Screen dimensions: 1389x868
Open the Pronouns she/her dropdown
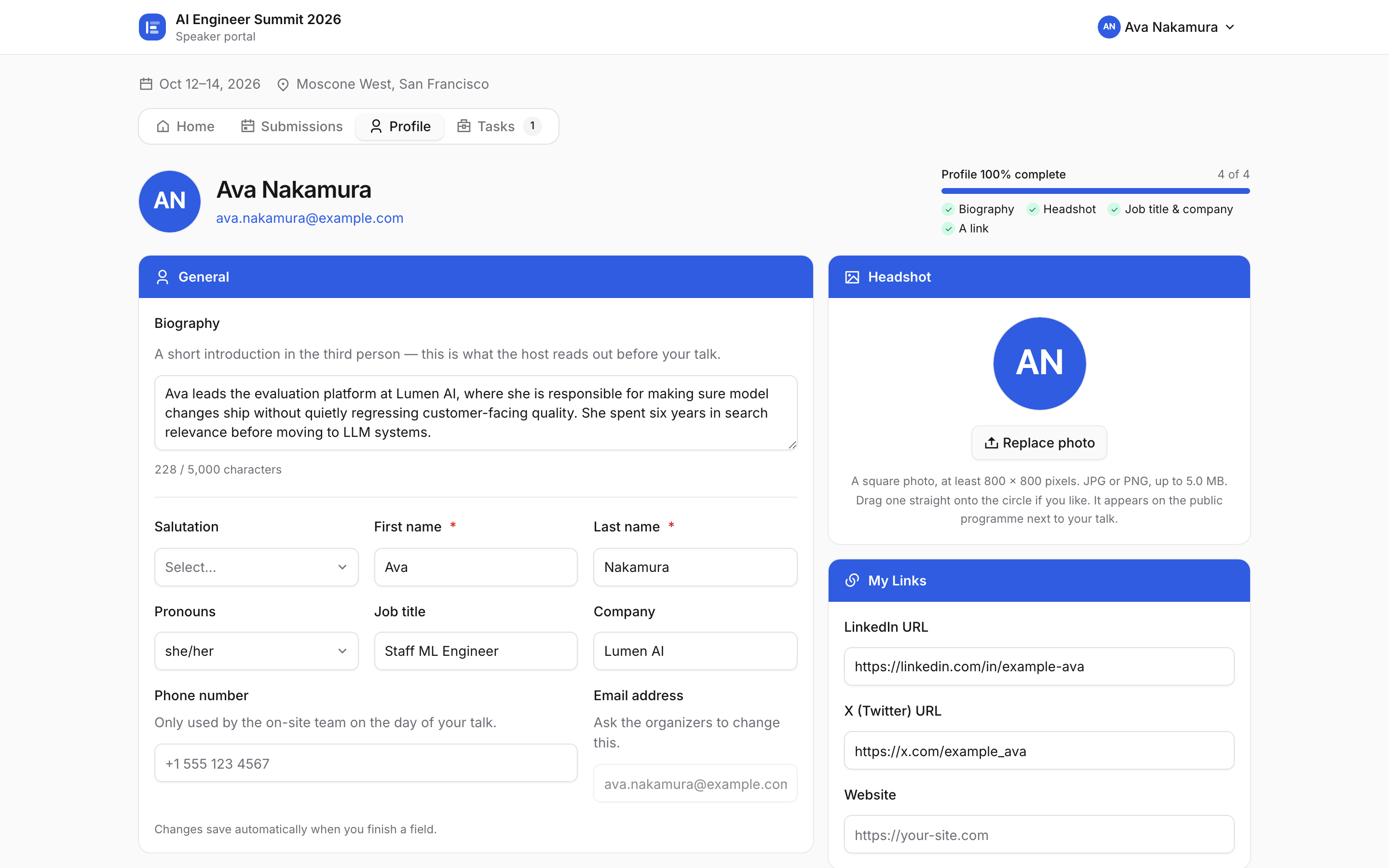click(256, 651)
